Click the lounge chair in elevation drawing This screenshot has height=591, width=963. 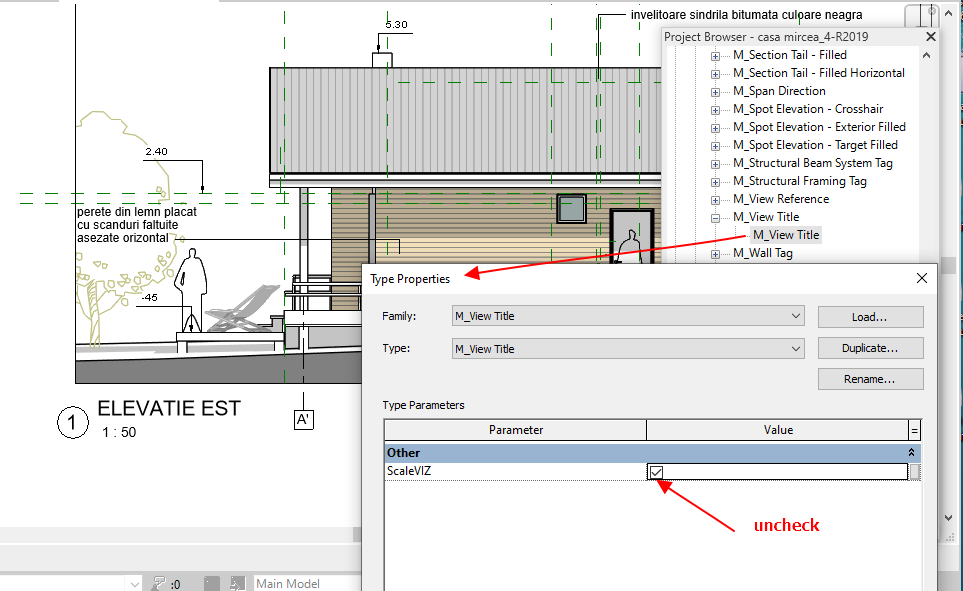click(x=243, y=309)
